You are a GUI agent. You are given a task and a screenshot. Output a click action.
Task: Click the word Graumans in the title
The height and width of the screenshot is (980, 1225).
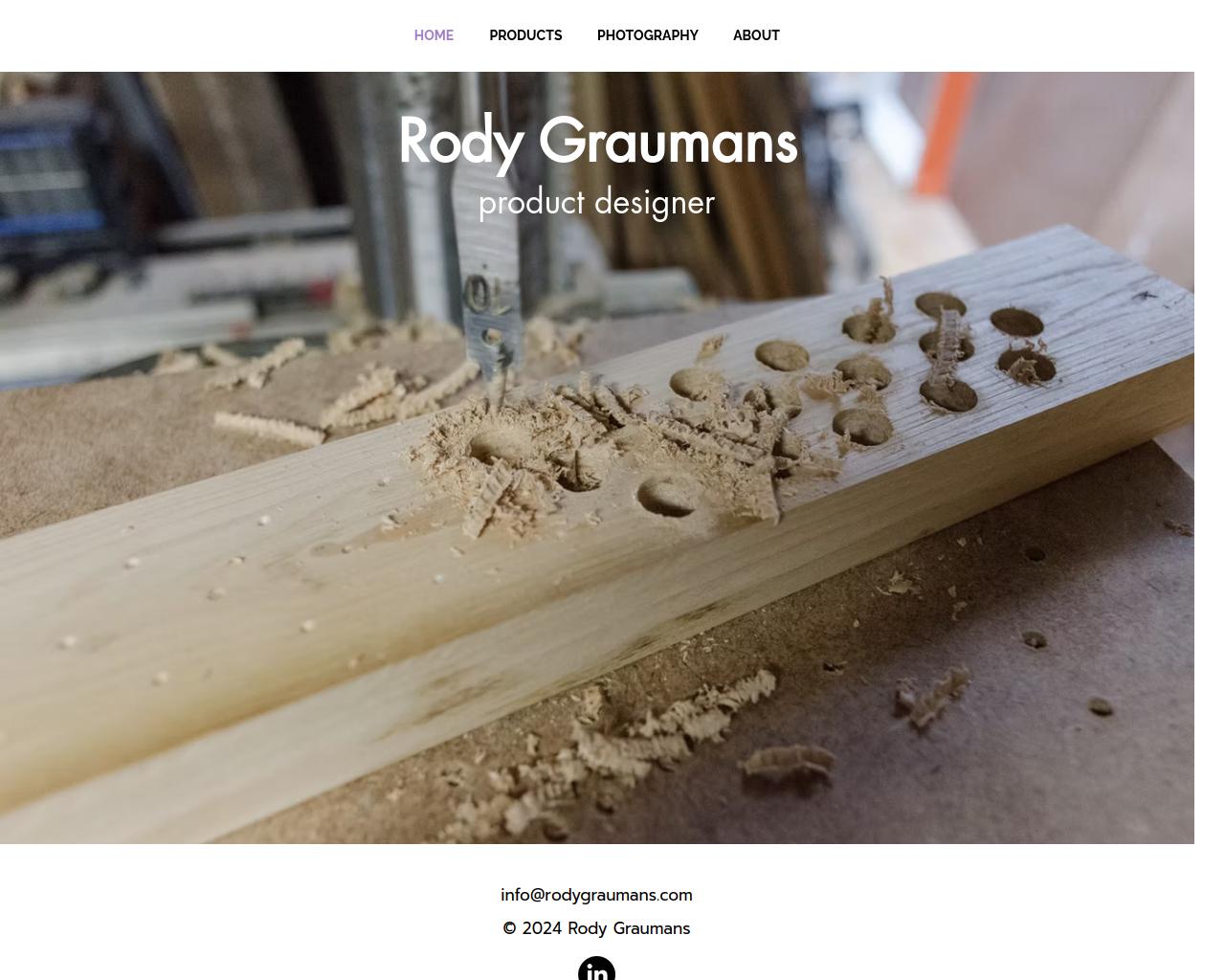[668, 142]
